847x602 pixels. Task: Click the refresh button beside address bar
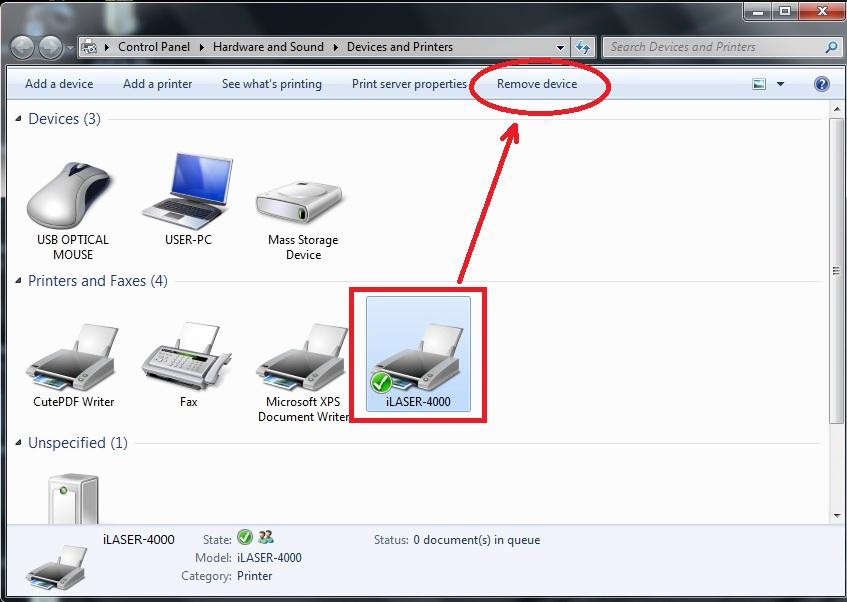pos(583,47)
